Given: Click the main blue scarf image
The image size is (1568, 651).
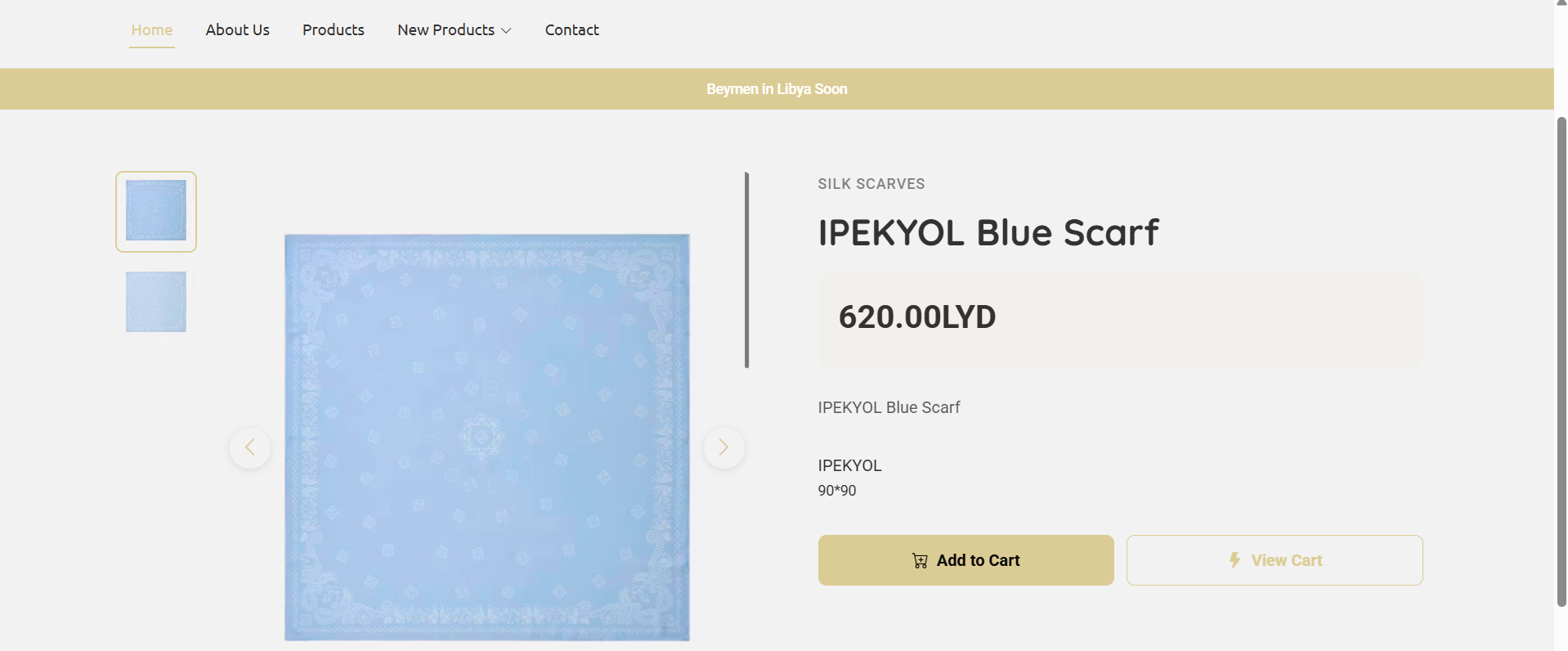Looking at the screenshot, I should [x=486, y=438].
